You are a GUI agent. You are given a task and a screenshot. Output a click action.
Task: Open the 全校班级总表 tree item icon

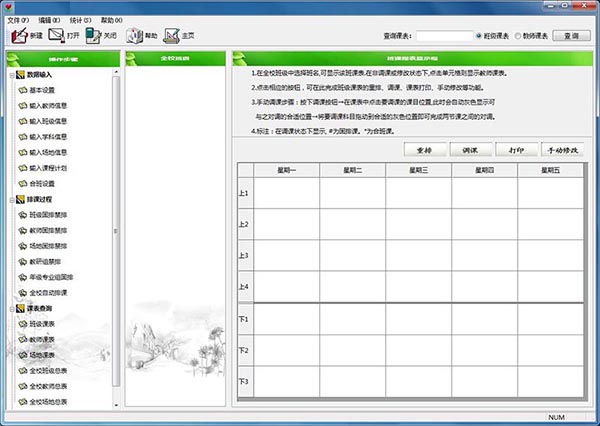pyautogui.click(x=23, y=371)
